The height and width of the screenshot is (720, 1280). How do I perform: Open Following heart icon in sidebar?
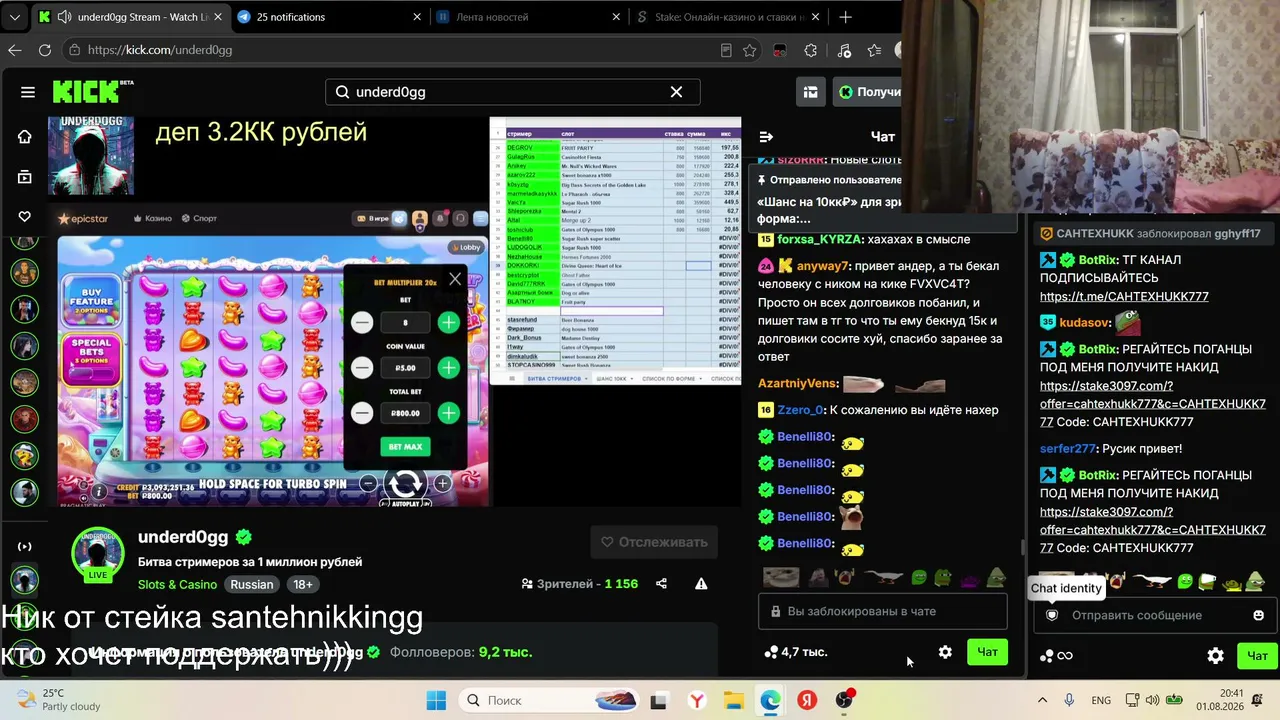tap(25, 216)
